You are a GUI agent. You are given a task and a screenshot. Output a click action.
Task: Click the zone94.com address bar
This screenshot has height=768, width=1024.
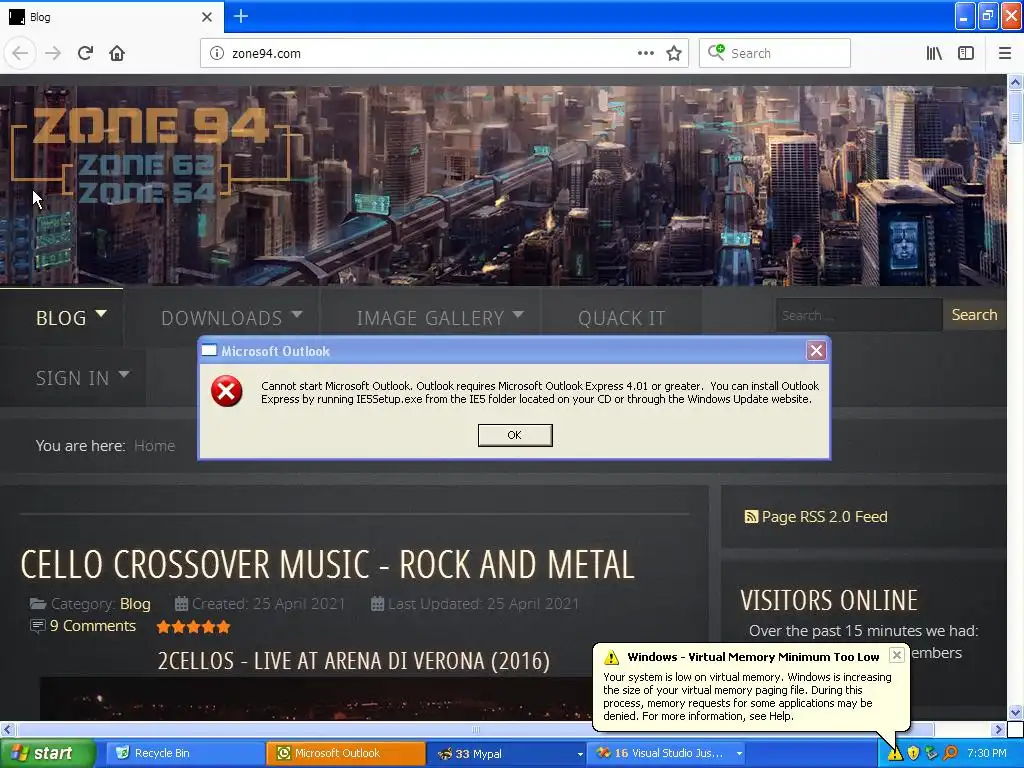click(x=444, y=53)
